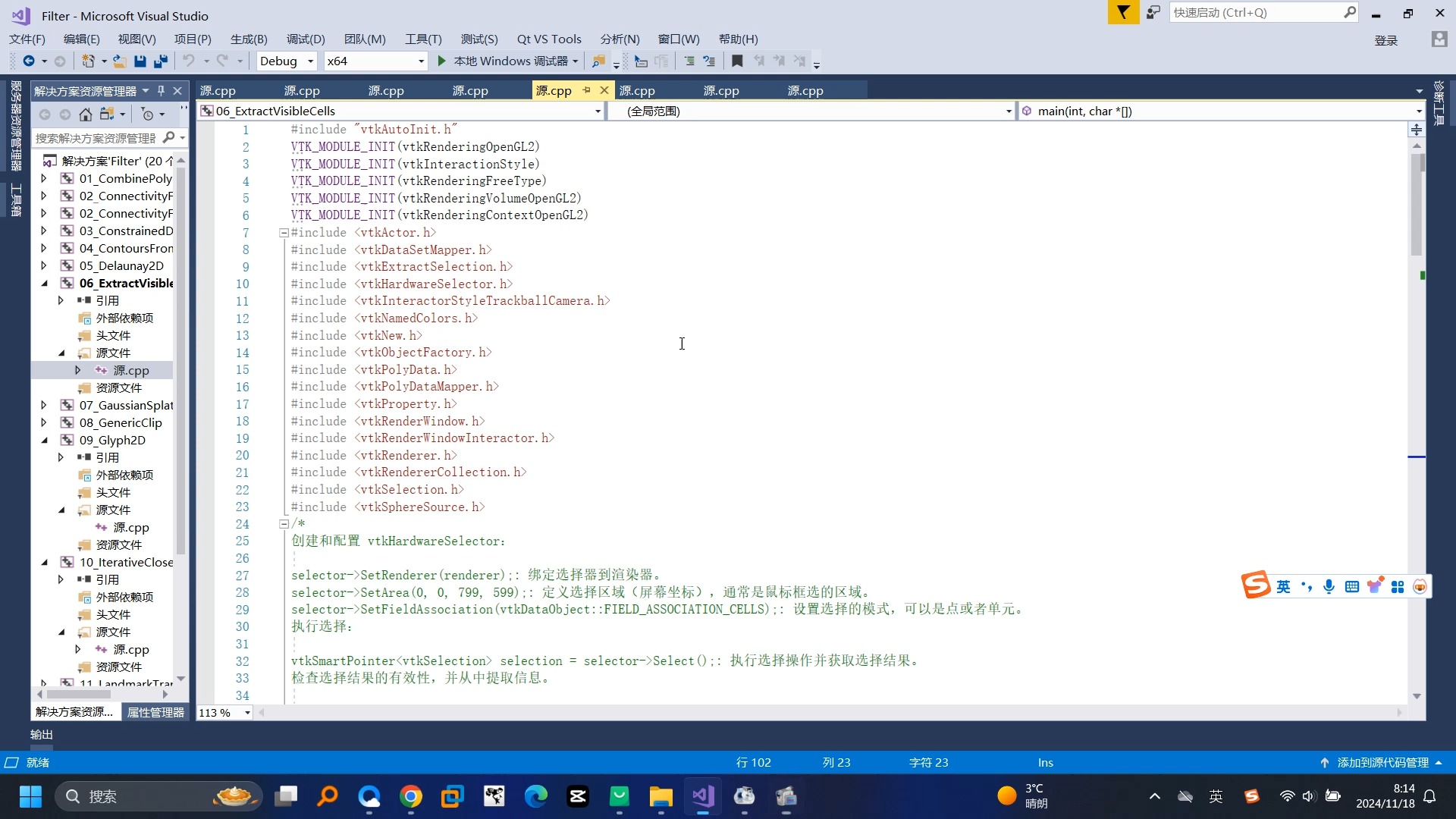Screen dimensions: 1456x819
Task: Click 登录 to sign in
Action: [1386, 40]
